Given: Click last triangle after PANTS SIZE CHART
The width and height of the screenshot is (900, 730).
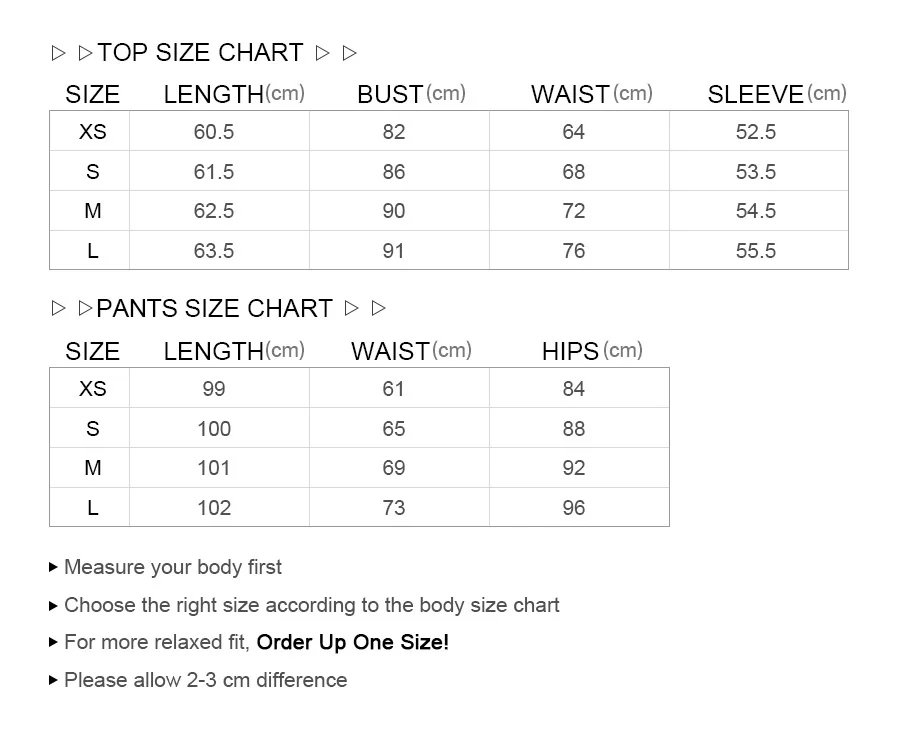Looking at the screenshot, I should pos(378,309).
